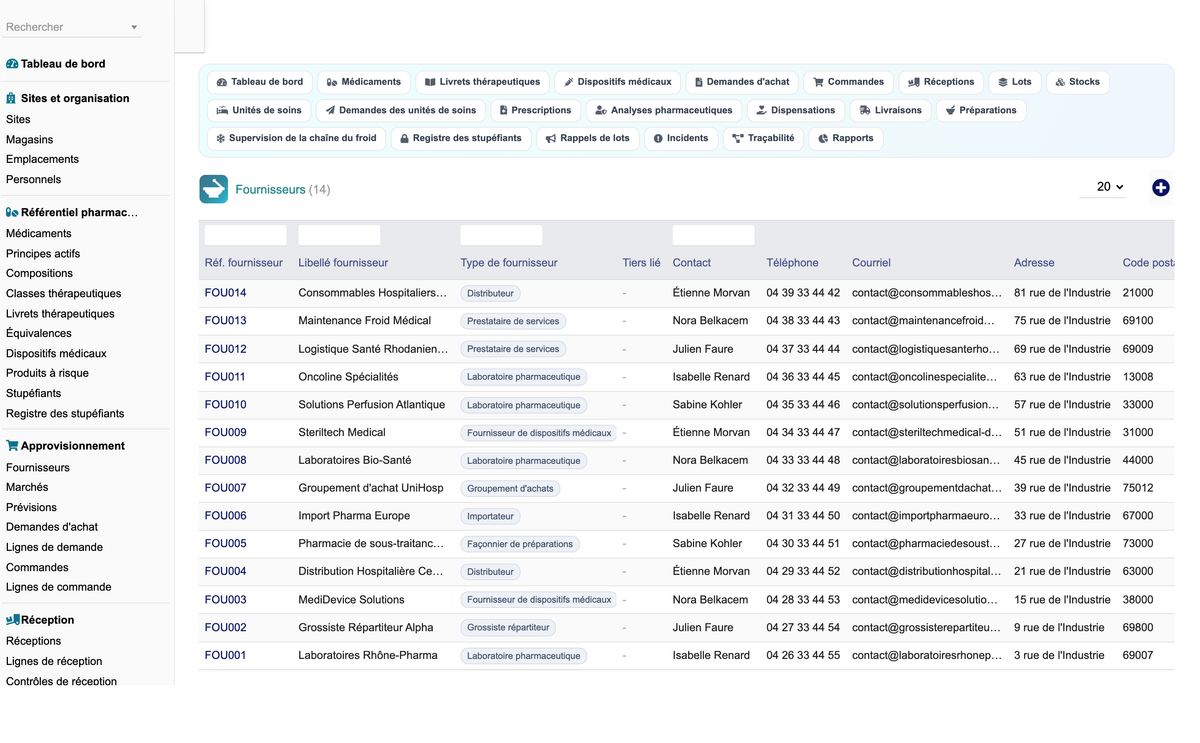Open the Lots tab
1200x743 pixels.
click(x=1015, y=82)
